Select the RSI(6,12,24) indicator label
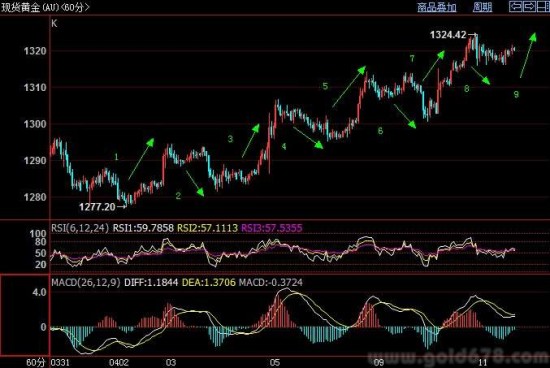 click(80, 228)
